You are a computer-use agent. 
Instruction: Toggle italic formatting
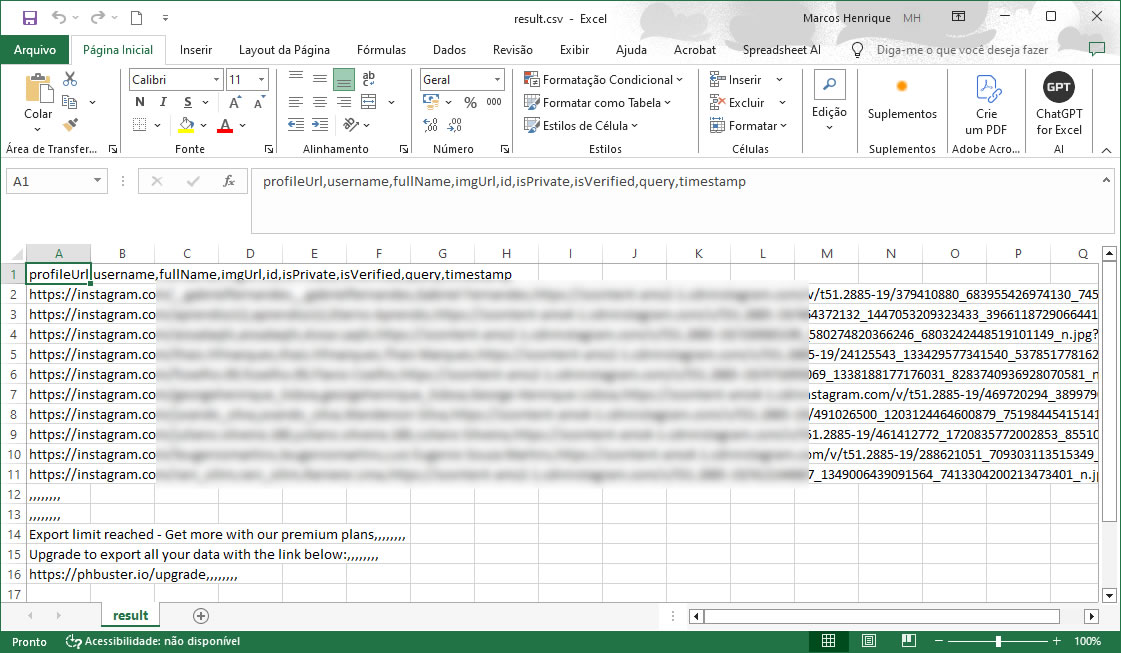pos(163,102)
